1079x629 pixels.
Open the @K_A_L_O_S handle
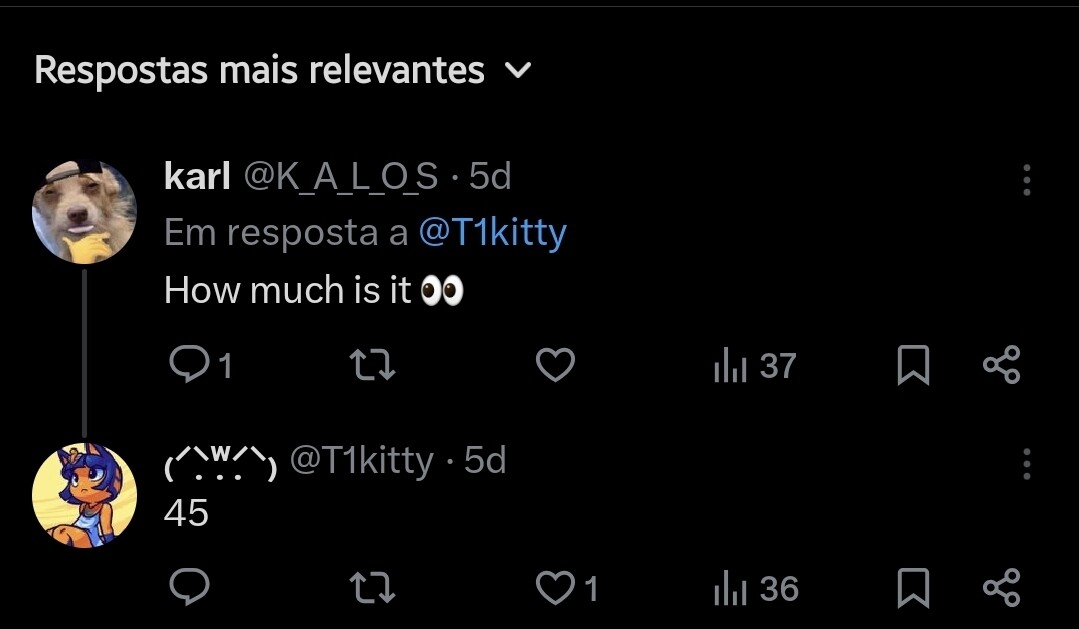coord(340,177)
